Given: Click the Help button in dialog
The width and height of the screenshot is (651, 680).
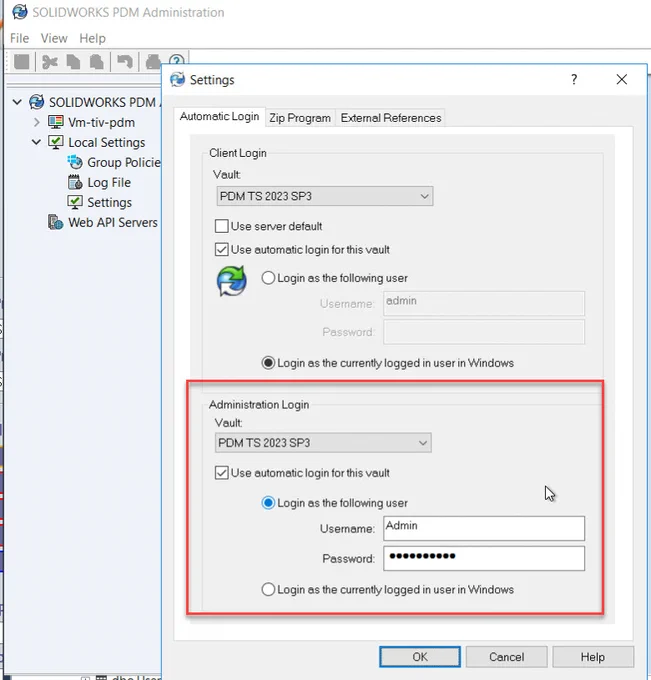Looking at the screenshot, I should coord(593,657).
